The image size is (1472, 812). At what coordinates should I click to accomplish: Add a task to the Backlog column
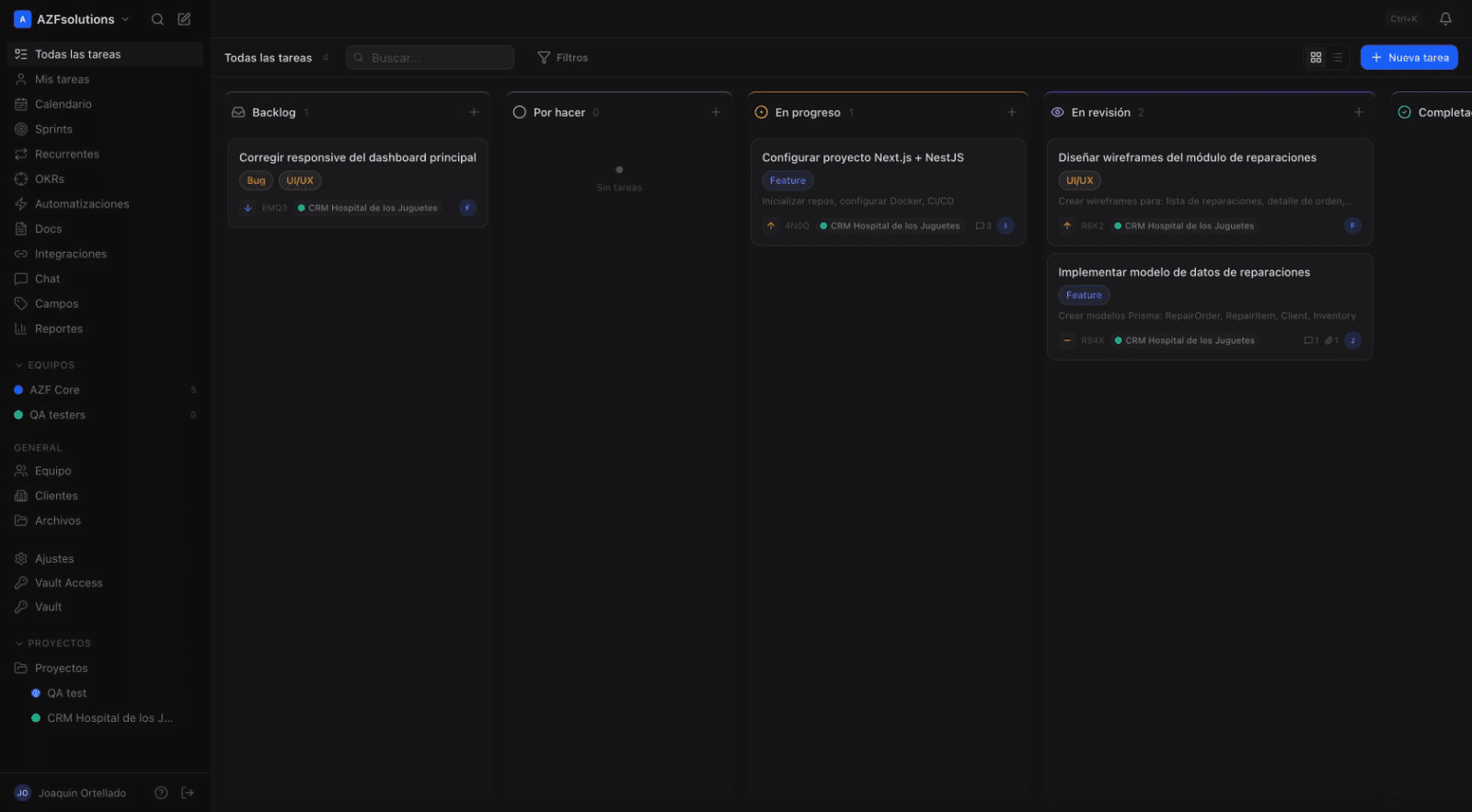(x=474, y=112)
